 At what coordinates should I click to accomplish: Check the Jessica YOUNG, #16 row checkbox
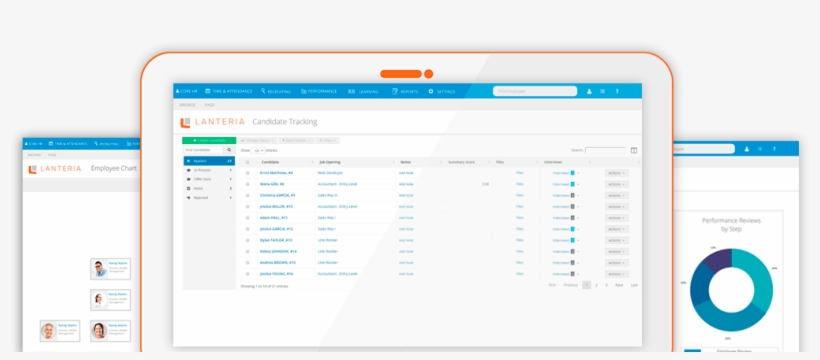pyautogui.click(x=247, y=274)
